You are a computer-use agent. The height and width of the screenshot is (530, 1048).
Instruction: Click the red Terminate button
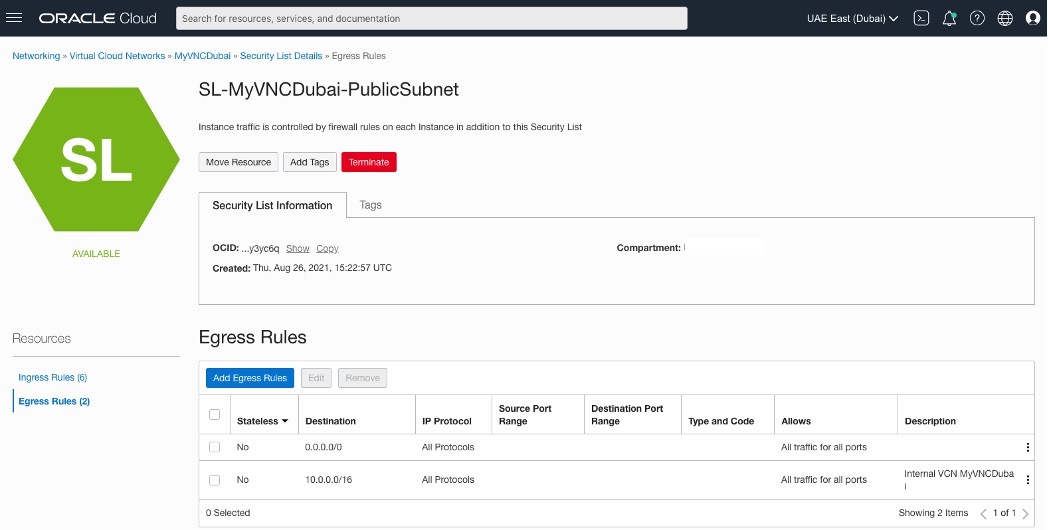click(x=369, y=162)
